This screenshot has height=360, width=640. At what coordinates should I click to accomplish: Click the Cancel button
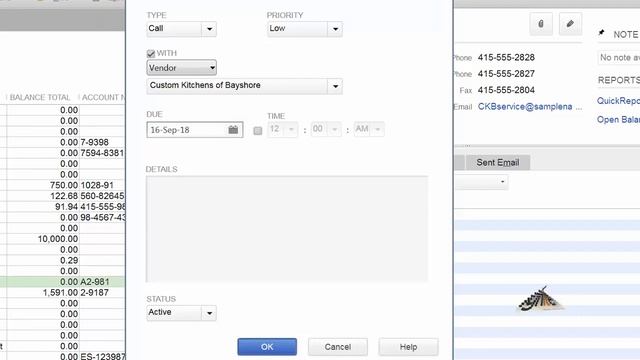[x=338, y=347]
